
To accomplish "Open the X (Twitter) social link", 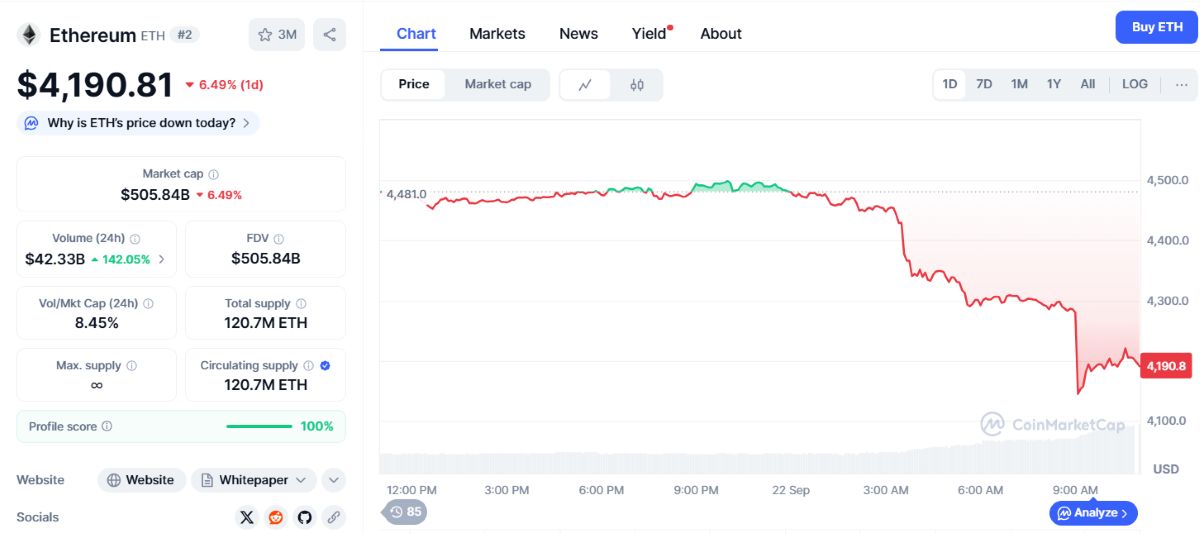I will pos(247,517).
